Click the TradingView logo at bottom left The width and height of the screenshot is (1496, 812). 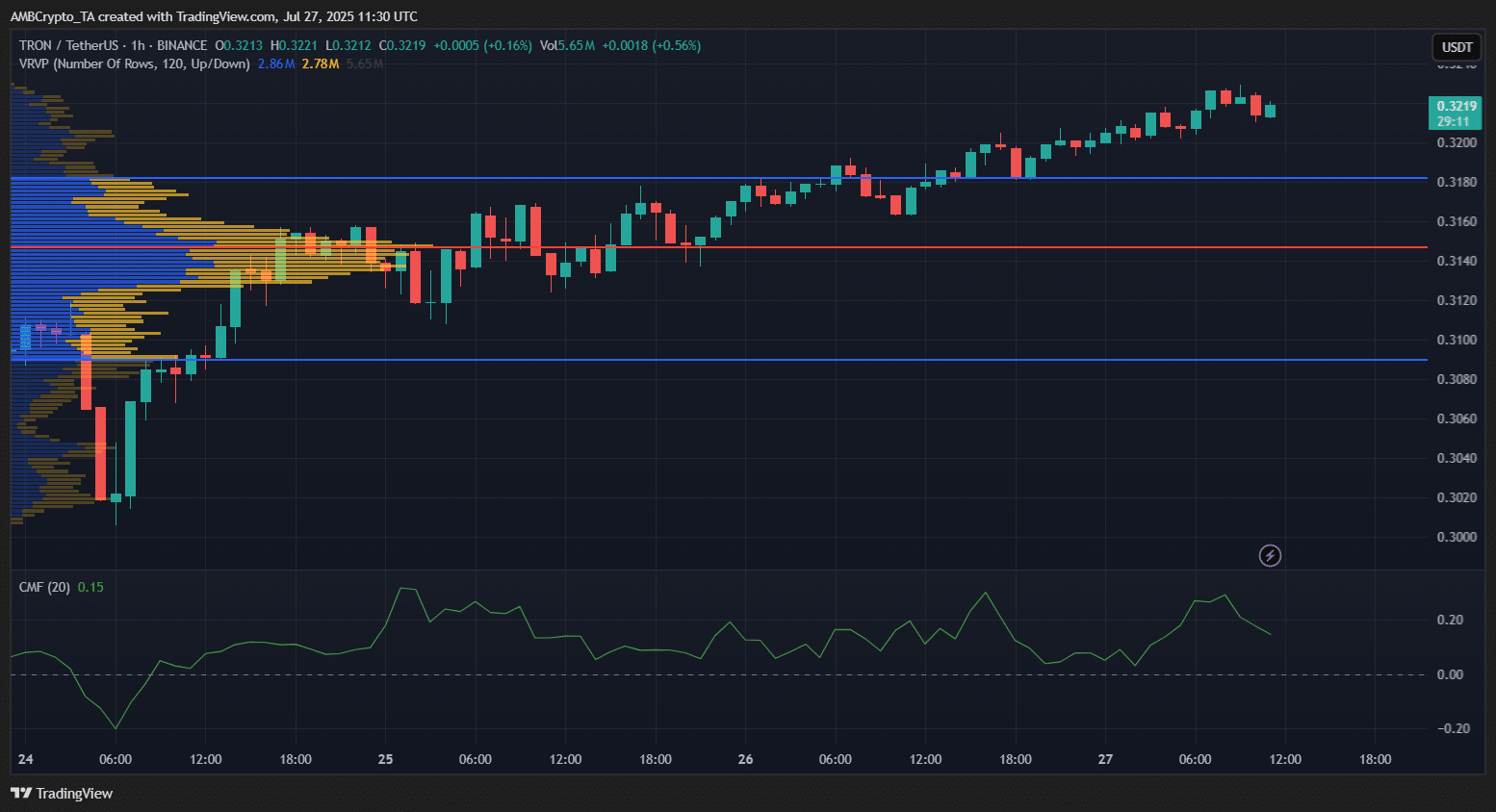pos(62,793)
